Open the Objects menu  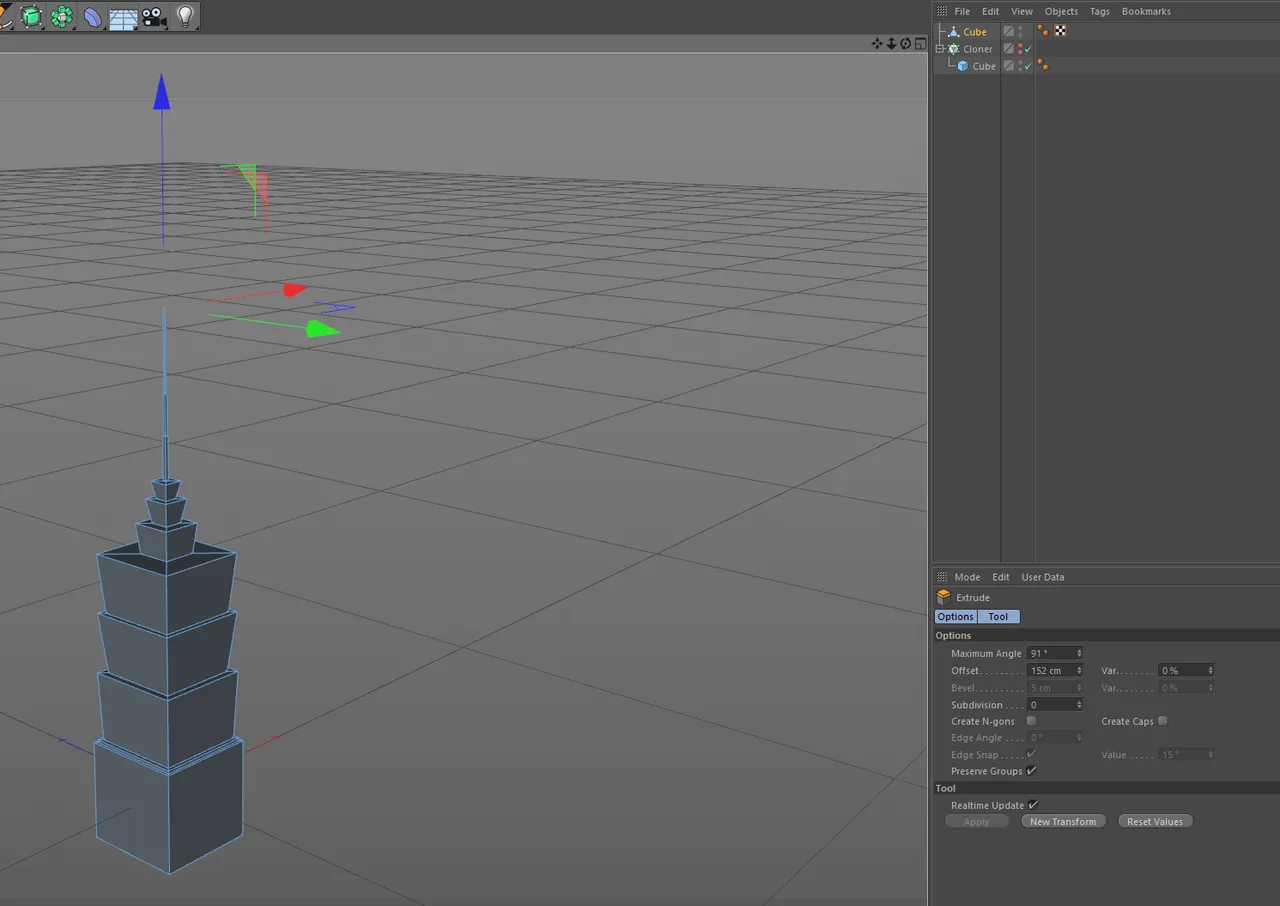[1061, 11]
